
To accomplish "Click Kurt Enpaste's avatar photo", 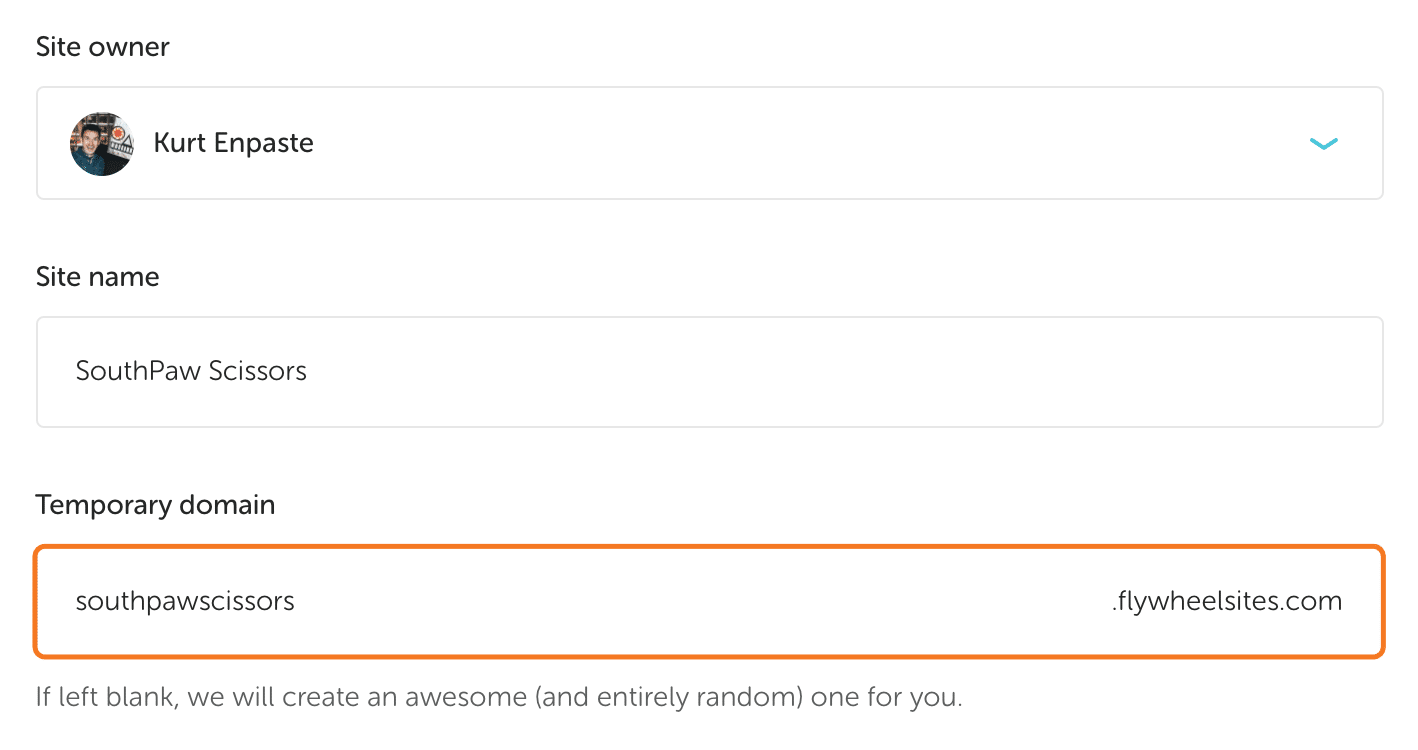I will coord(102,144).
